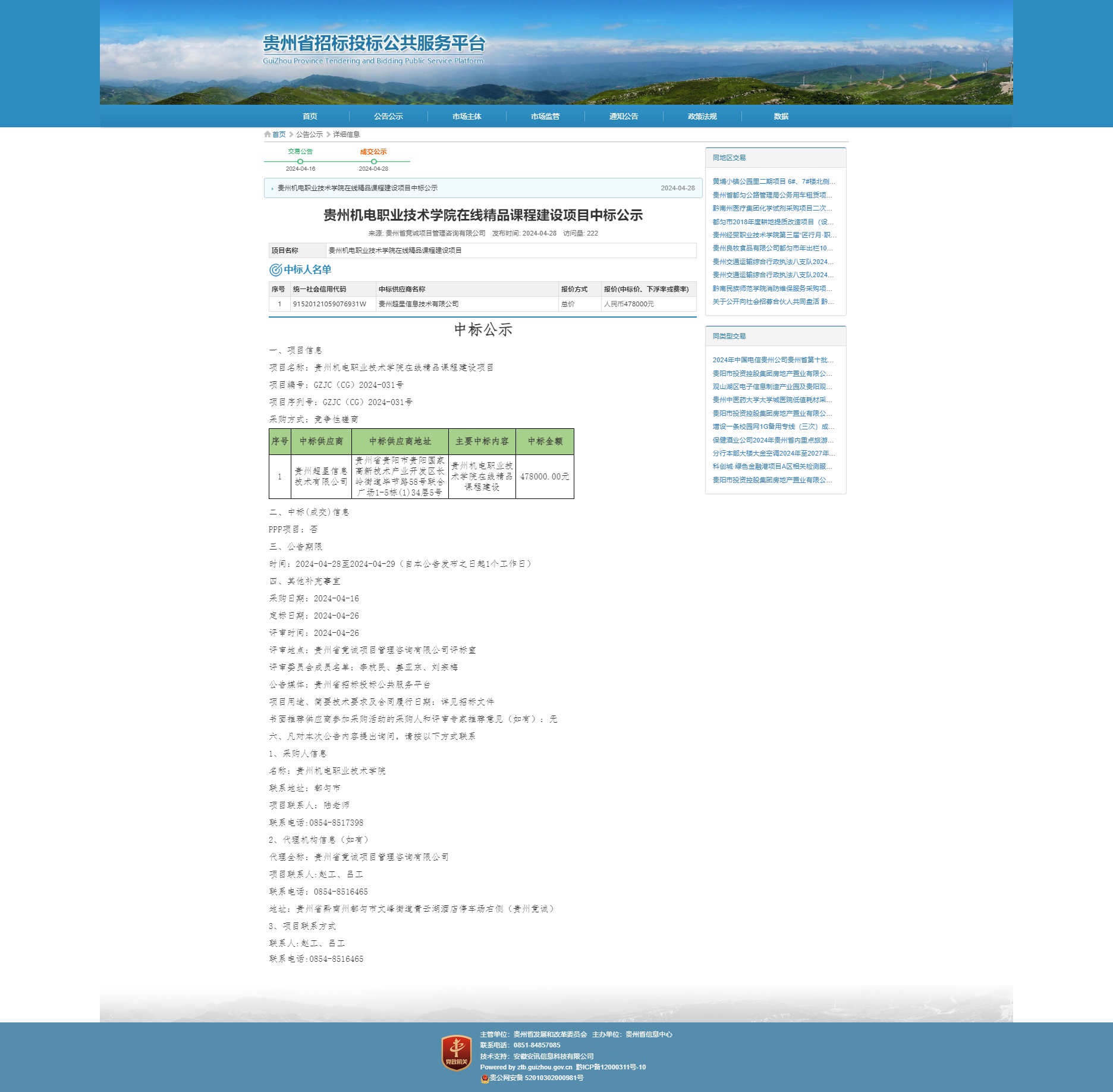Open the 政策法规 navigation menu

pos(702,117)
